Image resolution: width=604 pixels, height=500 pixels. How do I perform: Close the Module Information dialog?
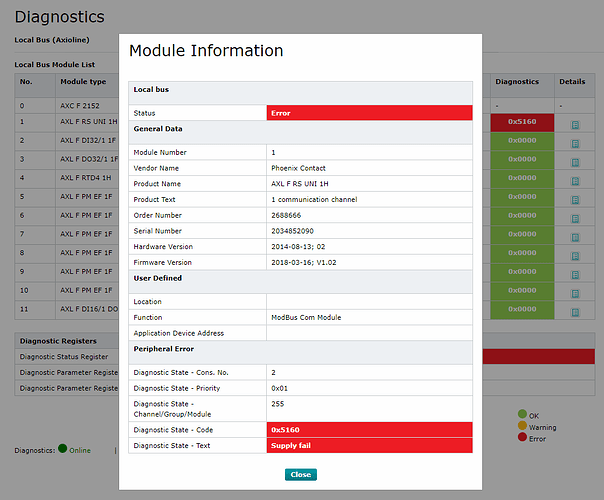tap(300, 475)
